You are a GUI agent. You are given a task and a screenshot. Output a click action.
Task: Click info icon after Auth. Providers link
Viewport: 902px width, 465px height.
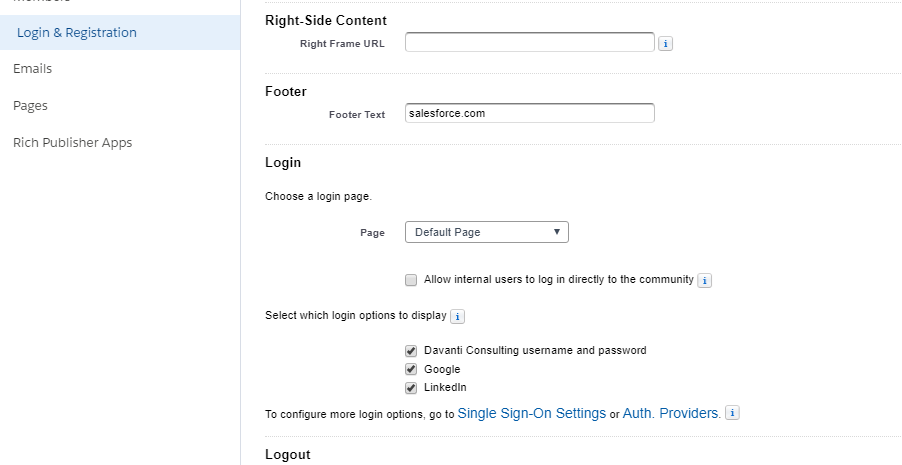(x=732, y=413)
